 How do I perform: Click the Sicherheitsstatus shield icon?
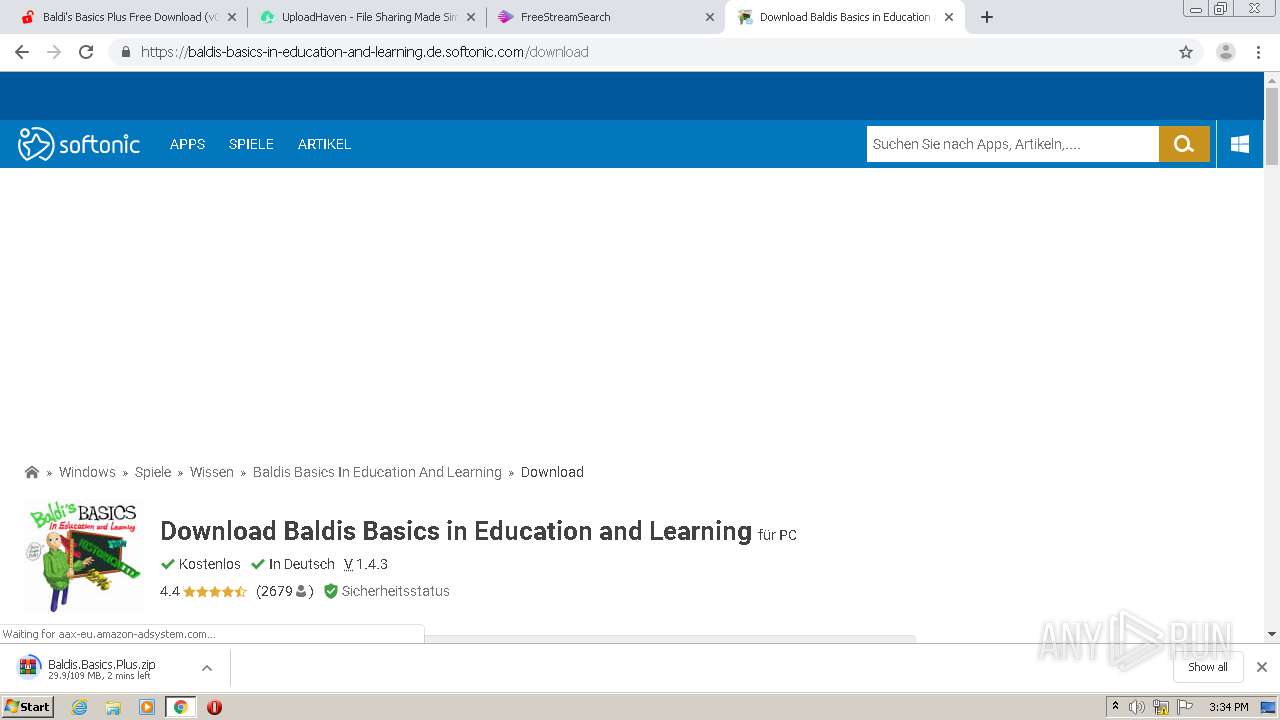pos(331,591)
